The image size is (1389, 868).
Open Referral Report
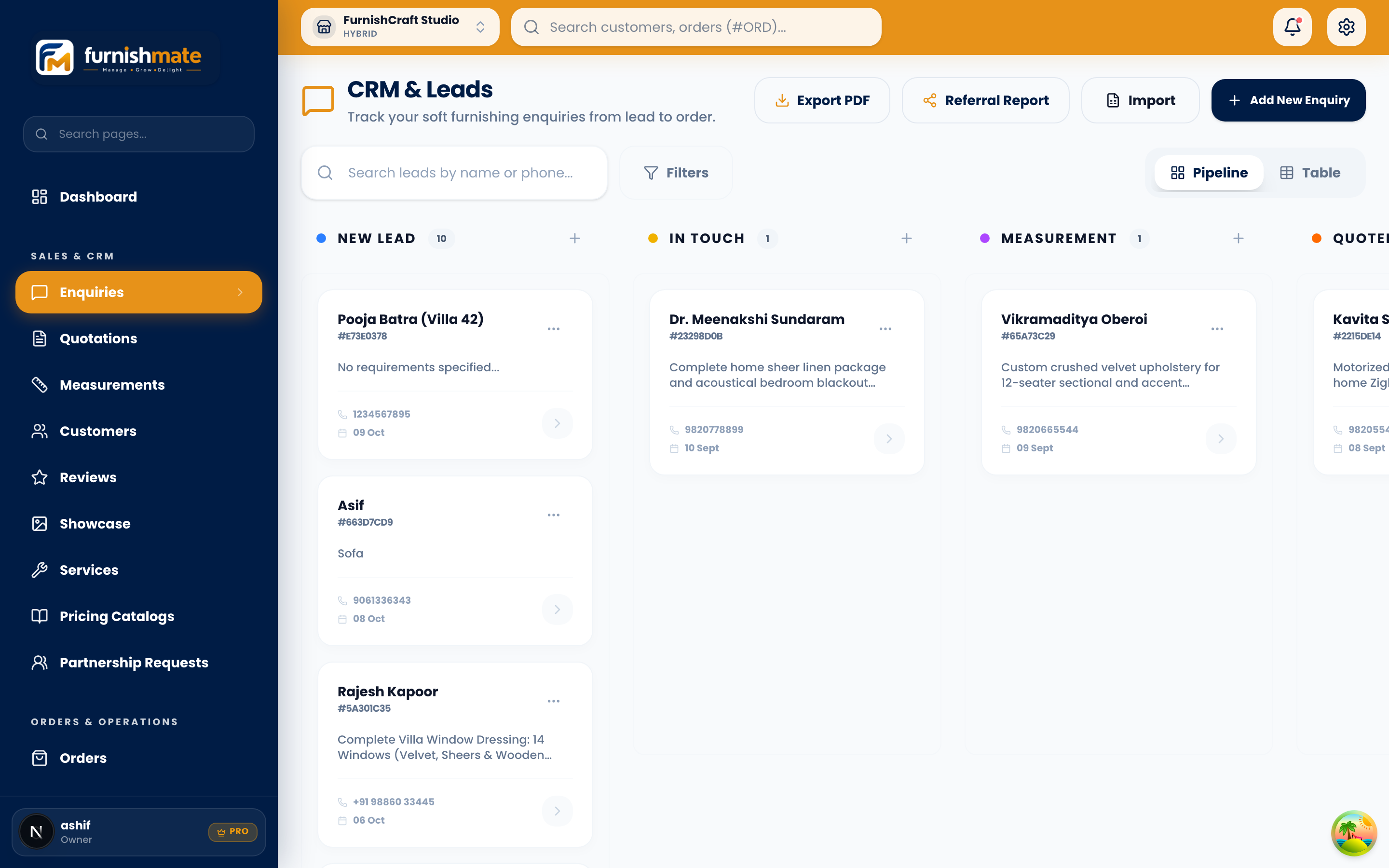pyautogui.click(x=985, y=100)
